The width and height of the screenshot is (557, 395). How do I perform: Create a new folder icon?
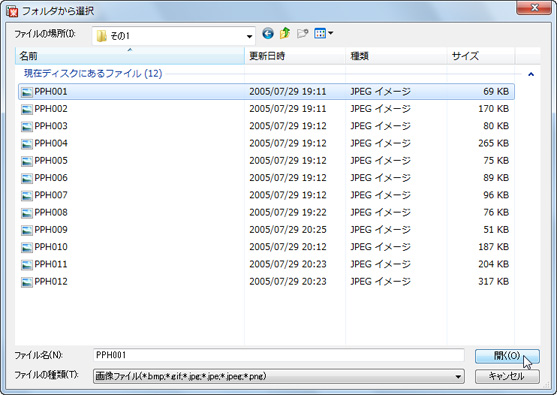(302, 34)
